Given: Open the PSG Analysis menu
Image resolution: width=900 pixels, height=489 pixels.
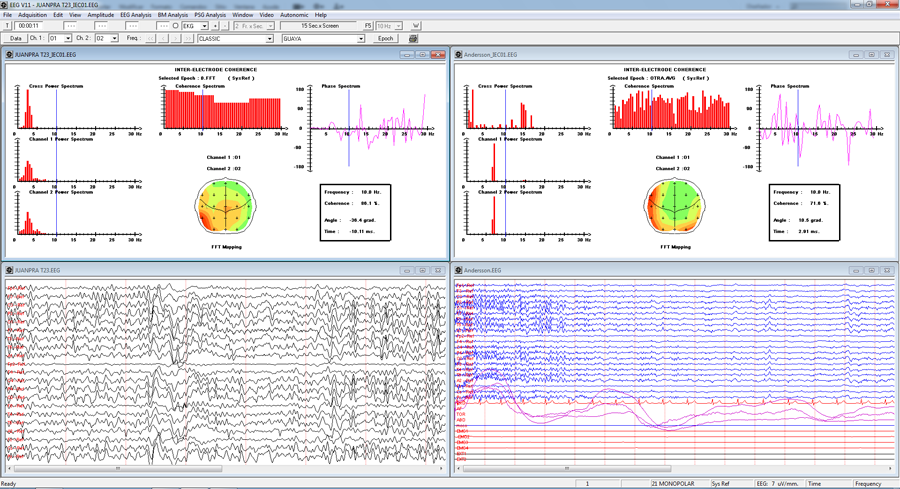Looking at the screenshot, I should [x=210, y=15].
